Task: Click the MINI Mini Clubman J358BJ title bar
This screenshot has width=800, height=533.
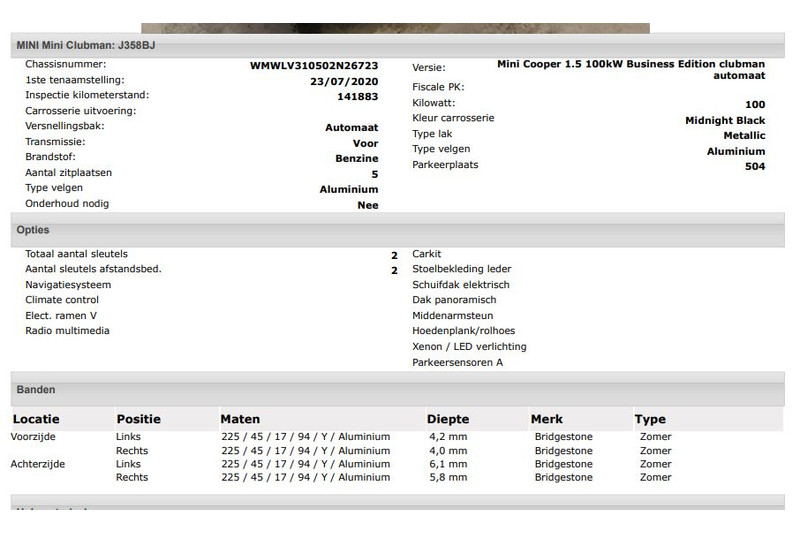Action: coord(85,46)
